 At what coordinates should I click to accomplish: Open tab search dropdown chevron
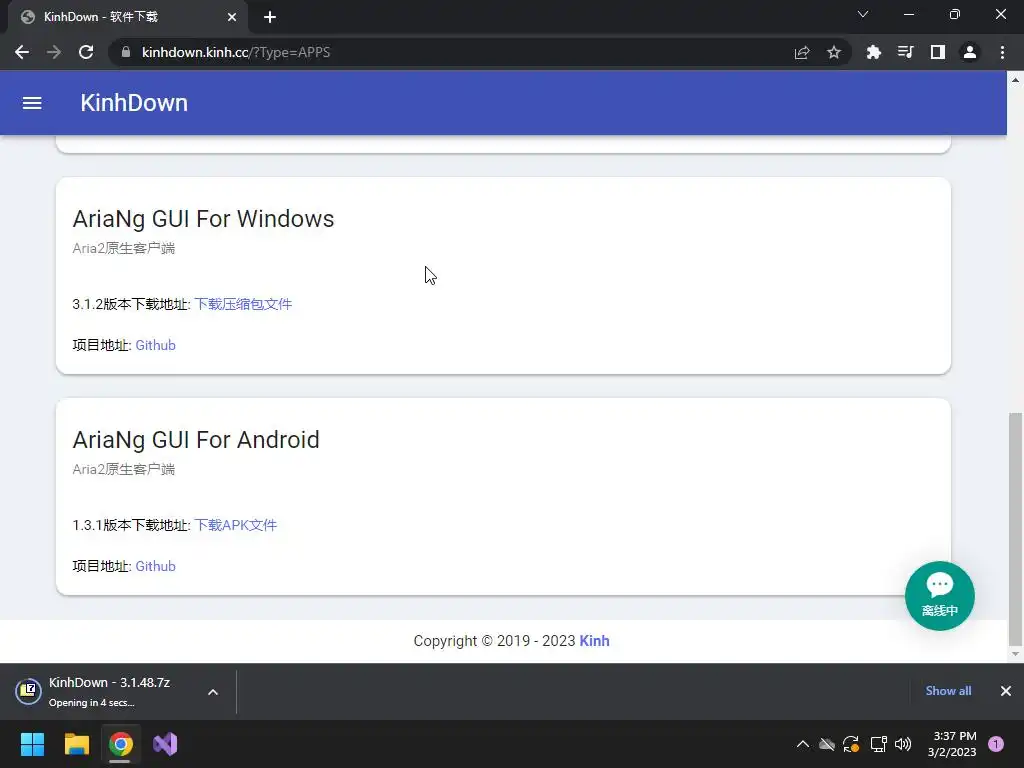tap(863, 14)
